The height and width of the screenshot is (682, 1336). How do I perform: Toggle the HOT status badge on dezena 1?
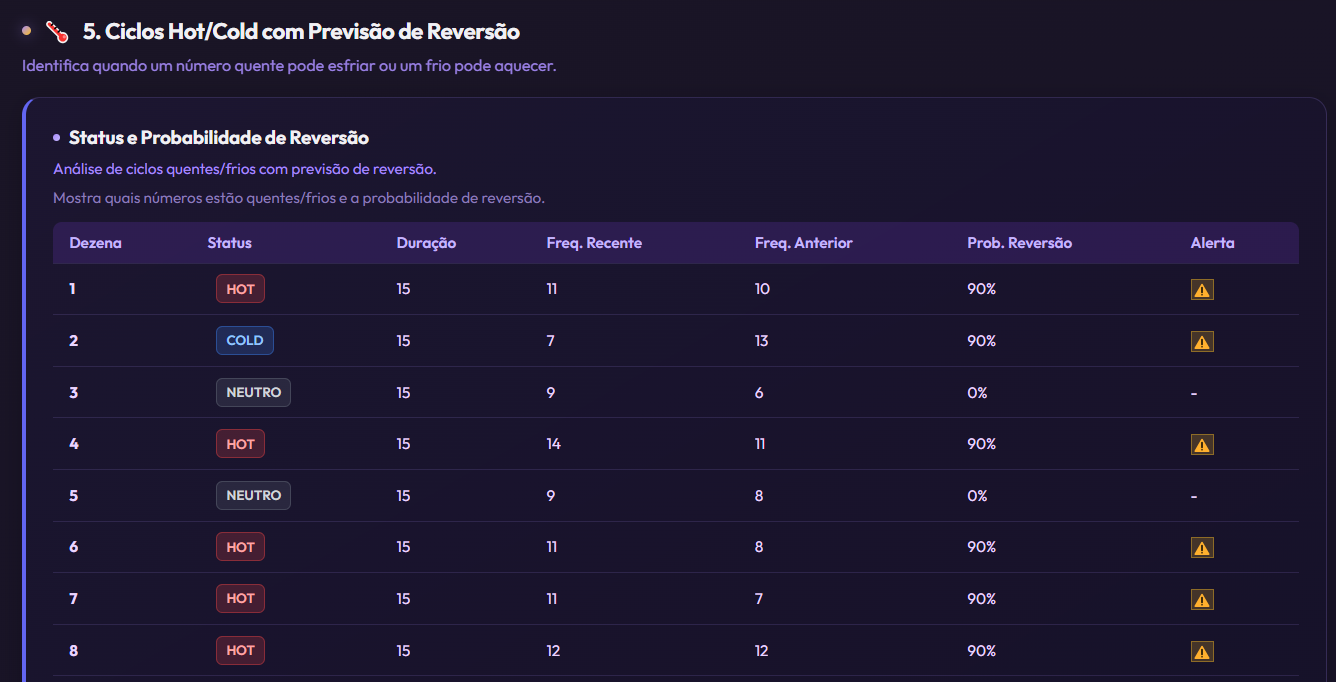[240, 288]
